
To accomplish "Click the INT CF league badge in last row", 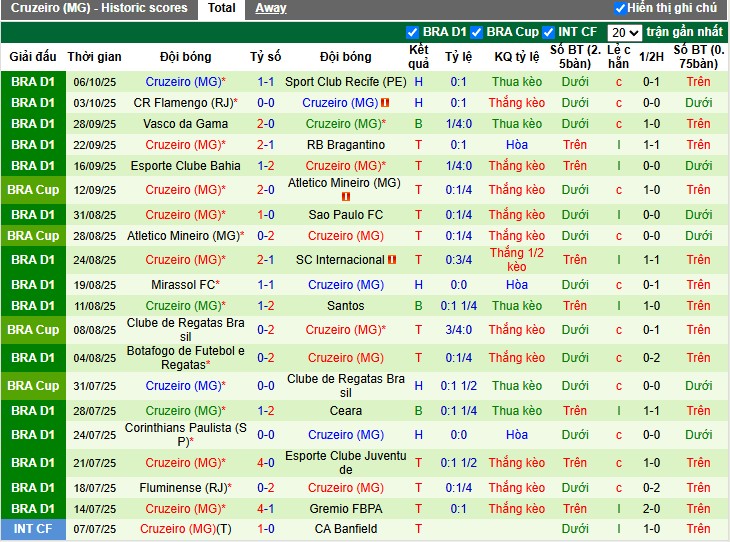I will click(33, 529).
